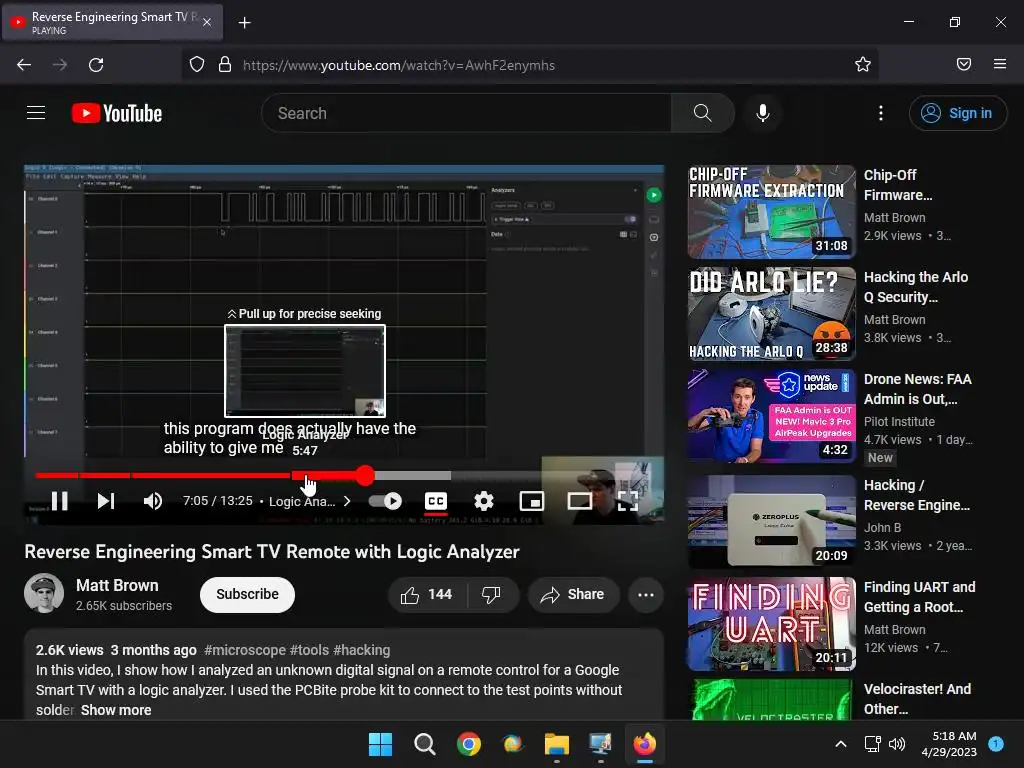The height and width of the screenshot is (768, 1024).
Task: Bookmark this page with the star
Action: point(863,65)
